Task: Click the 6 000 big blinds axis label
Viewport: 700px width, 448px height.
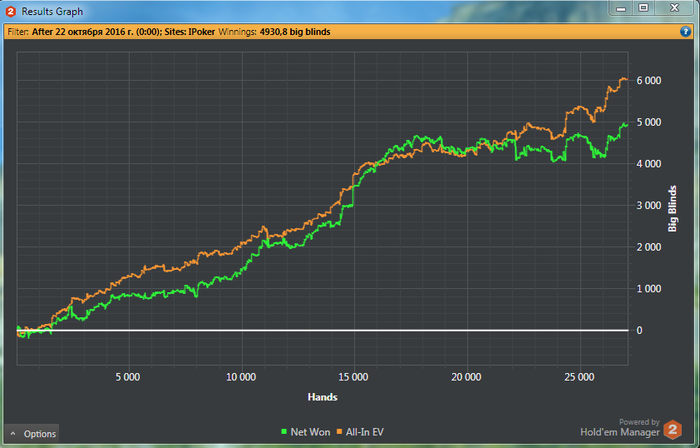Action: (649, 81)
